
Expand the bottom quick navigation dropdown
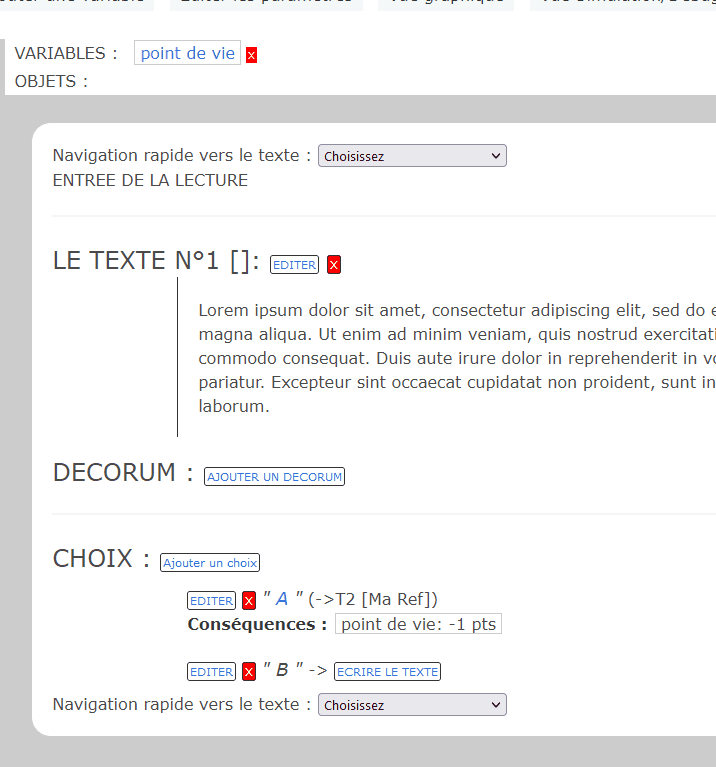[412, 705]
